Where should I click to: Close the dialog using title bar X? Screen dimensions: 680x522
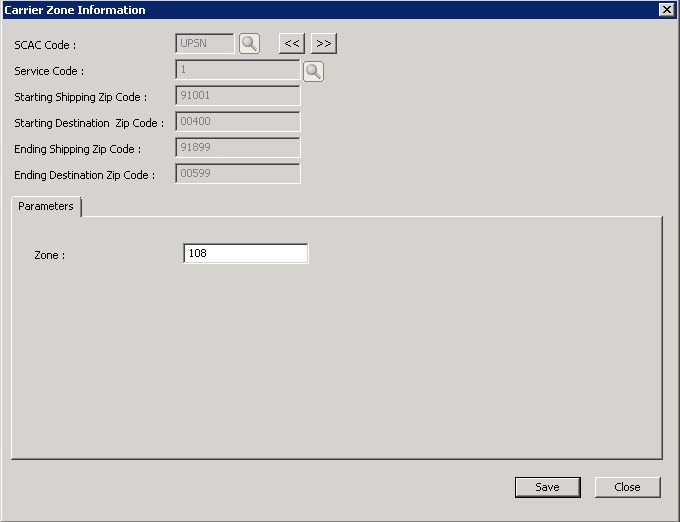point(666,10)
